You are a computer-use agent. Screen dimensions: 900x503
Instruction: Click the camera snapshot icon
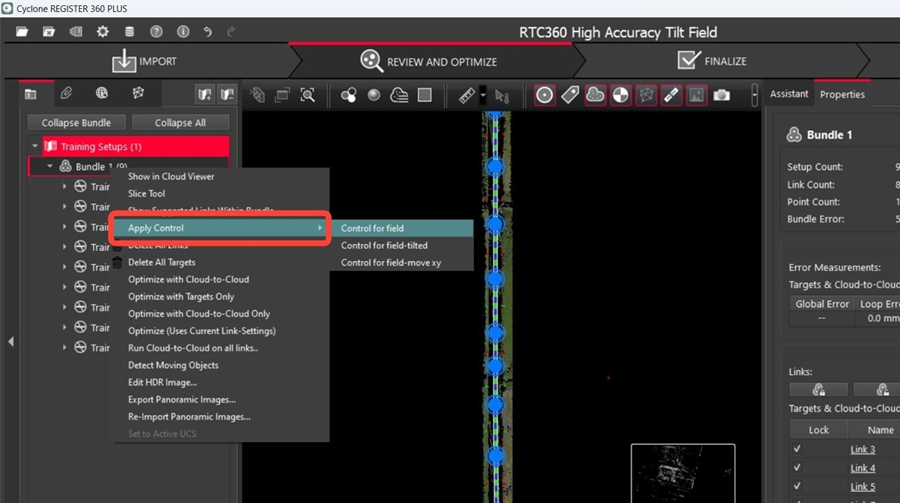click(x=722, y=95)
